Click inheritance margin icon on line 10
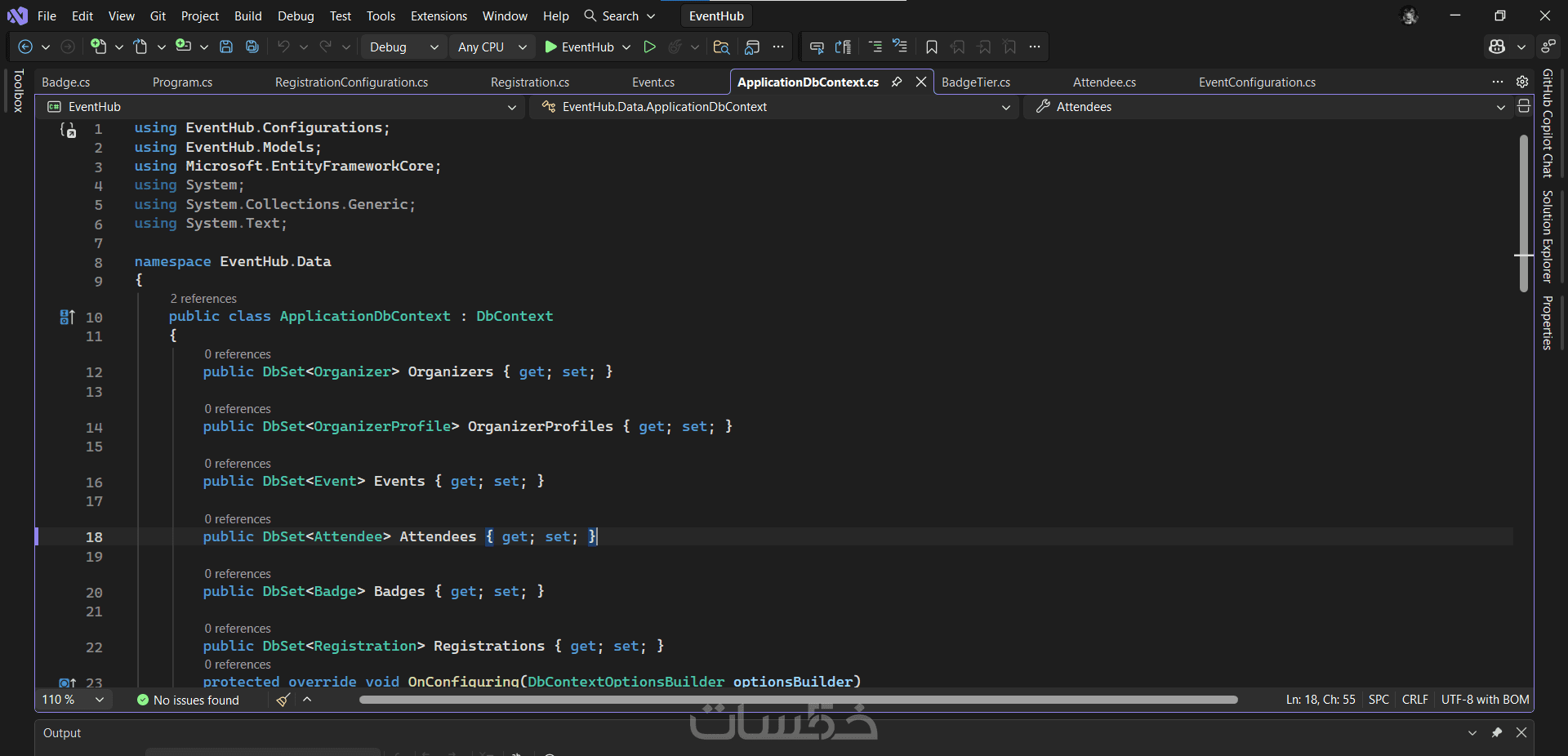The height and width of the screenshot is (756, 1568). (x=67, y=317)
